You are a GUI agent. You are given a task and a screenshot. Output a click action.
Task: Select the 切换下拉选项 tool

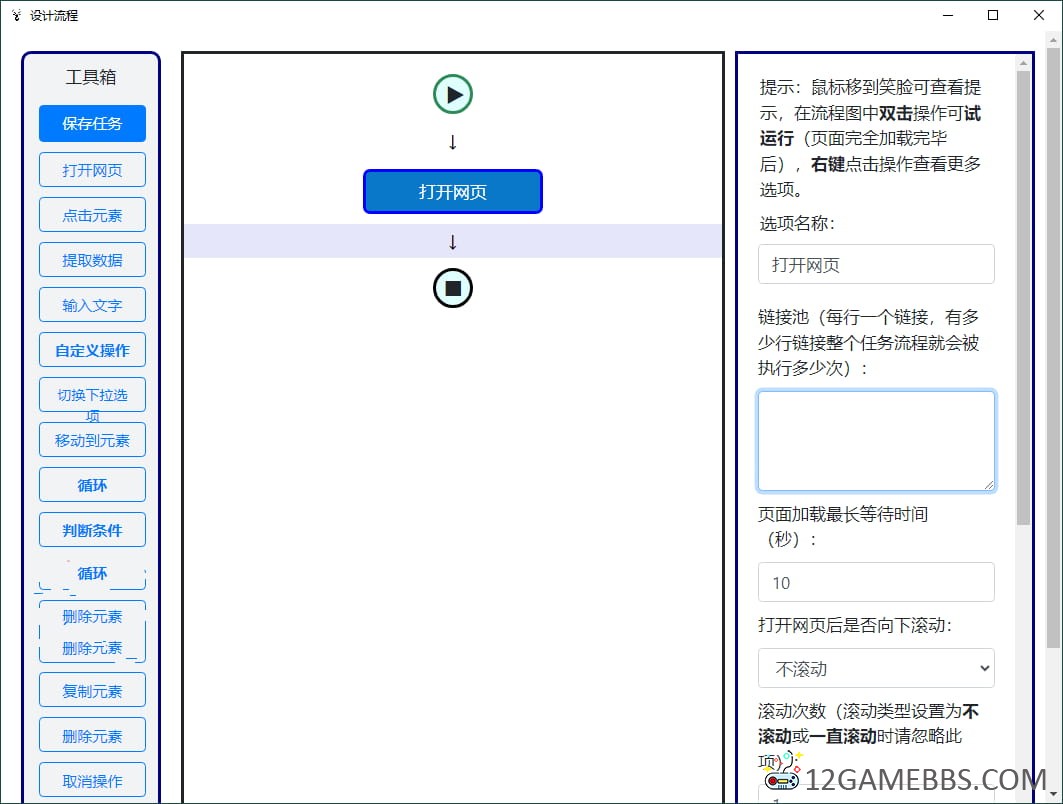point(92,395)
